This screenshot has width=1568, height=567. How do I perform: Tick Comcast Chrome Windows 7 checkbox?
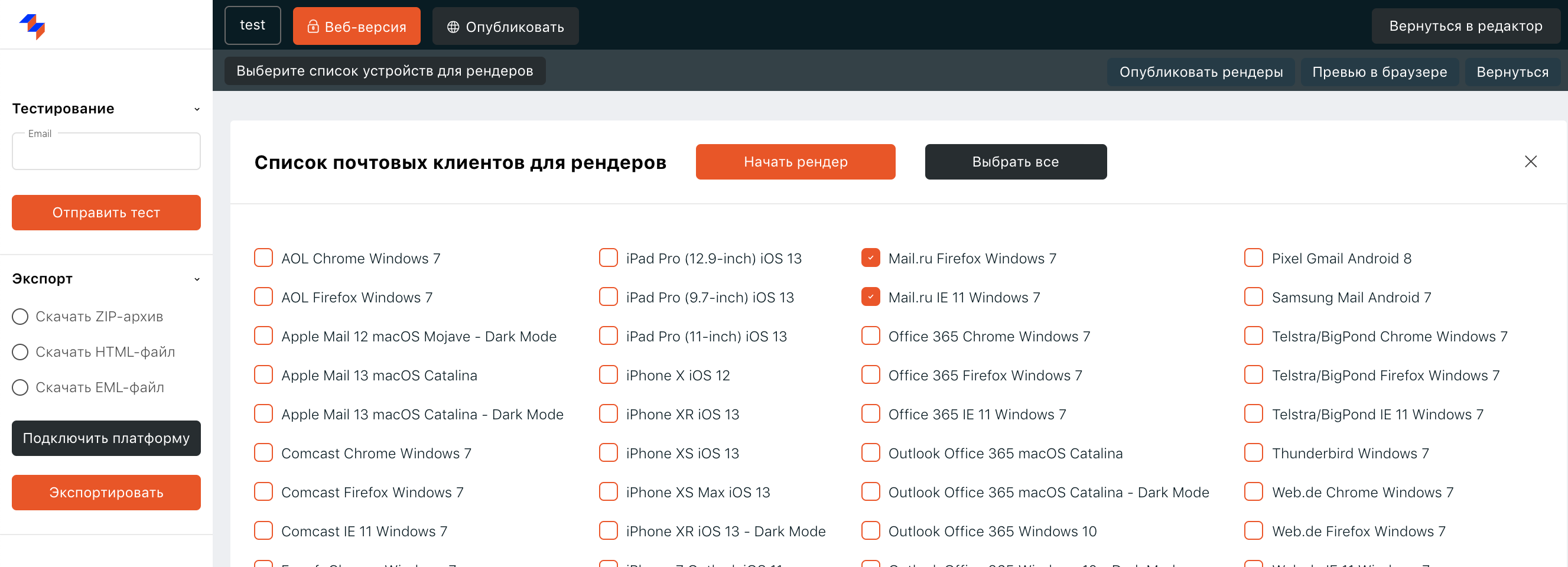(263, 452)
